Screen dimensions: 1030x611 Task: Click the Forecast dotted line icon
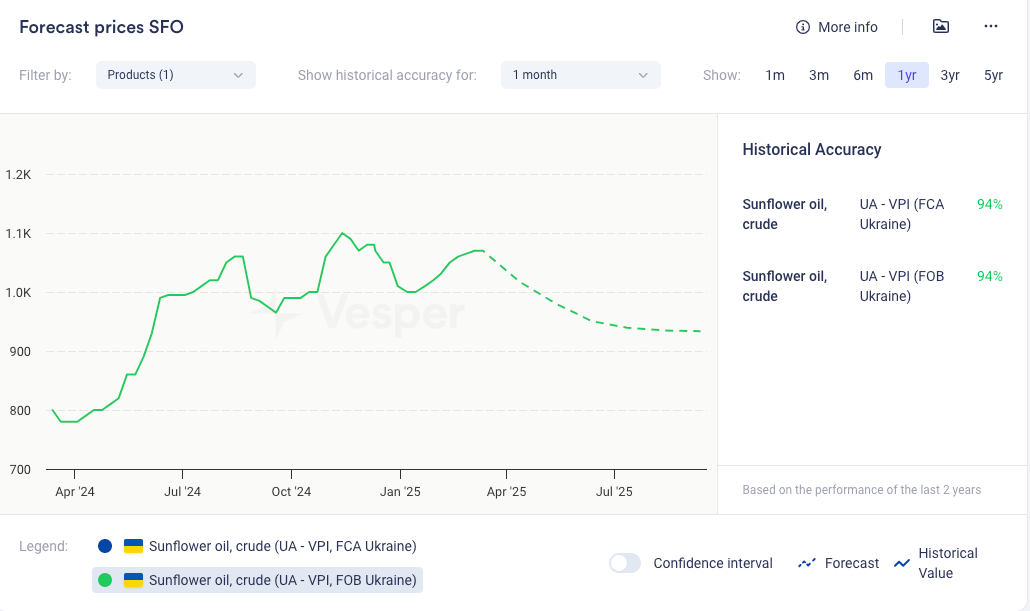(x=807, y=564)
